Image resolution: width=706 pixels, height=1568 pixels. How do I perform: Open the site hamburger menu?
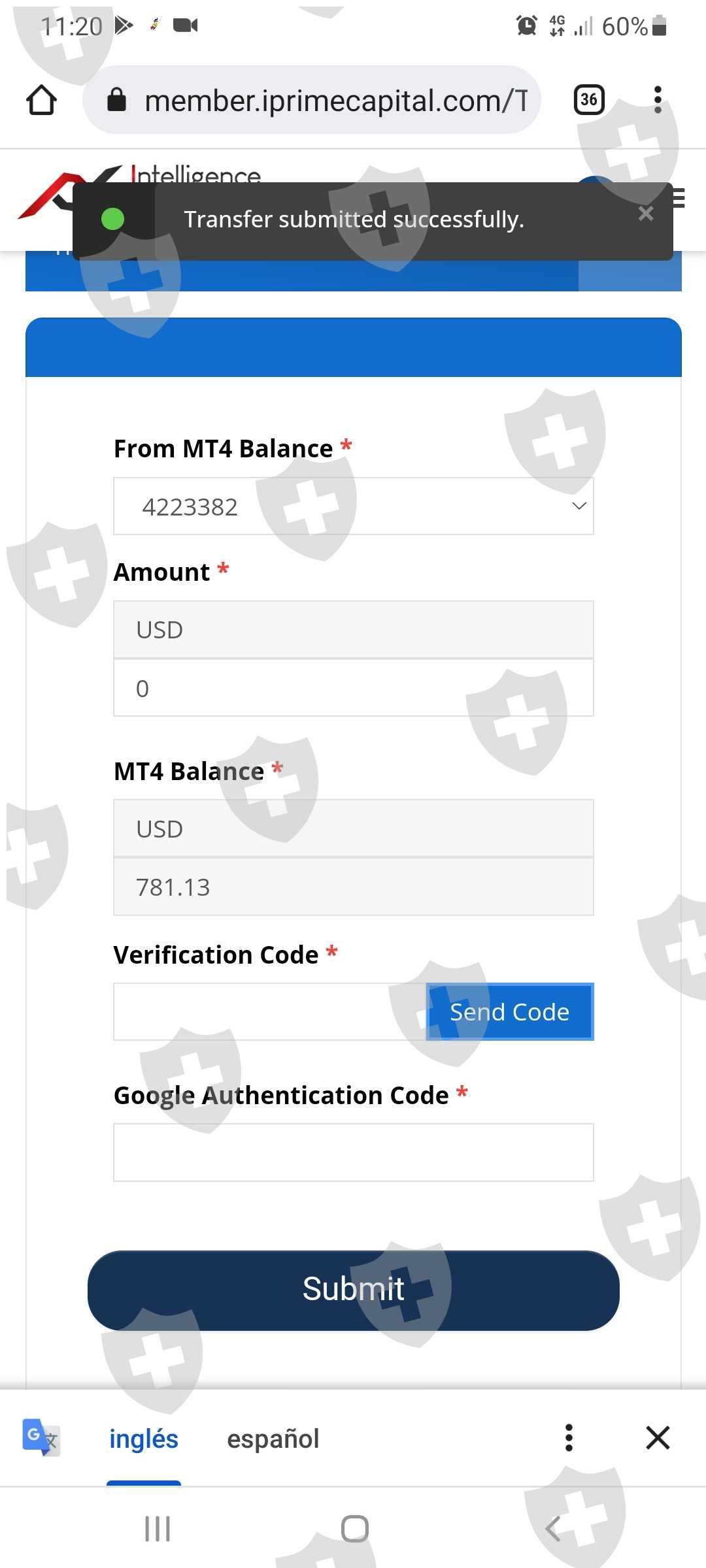[x=679, y=198]
